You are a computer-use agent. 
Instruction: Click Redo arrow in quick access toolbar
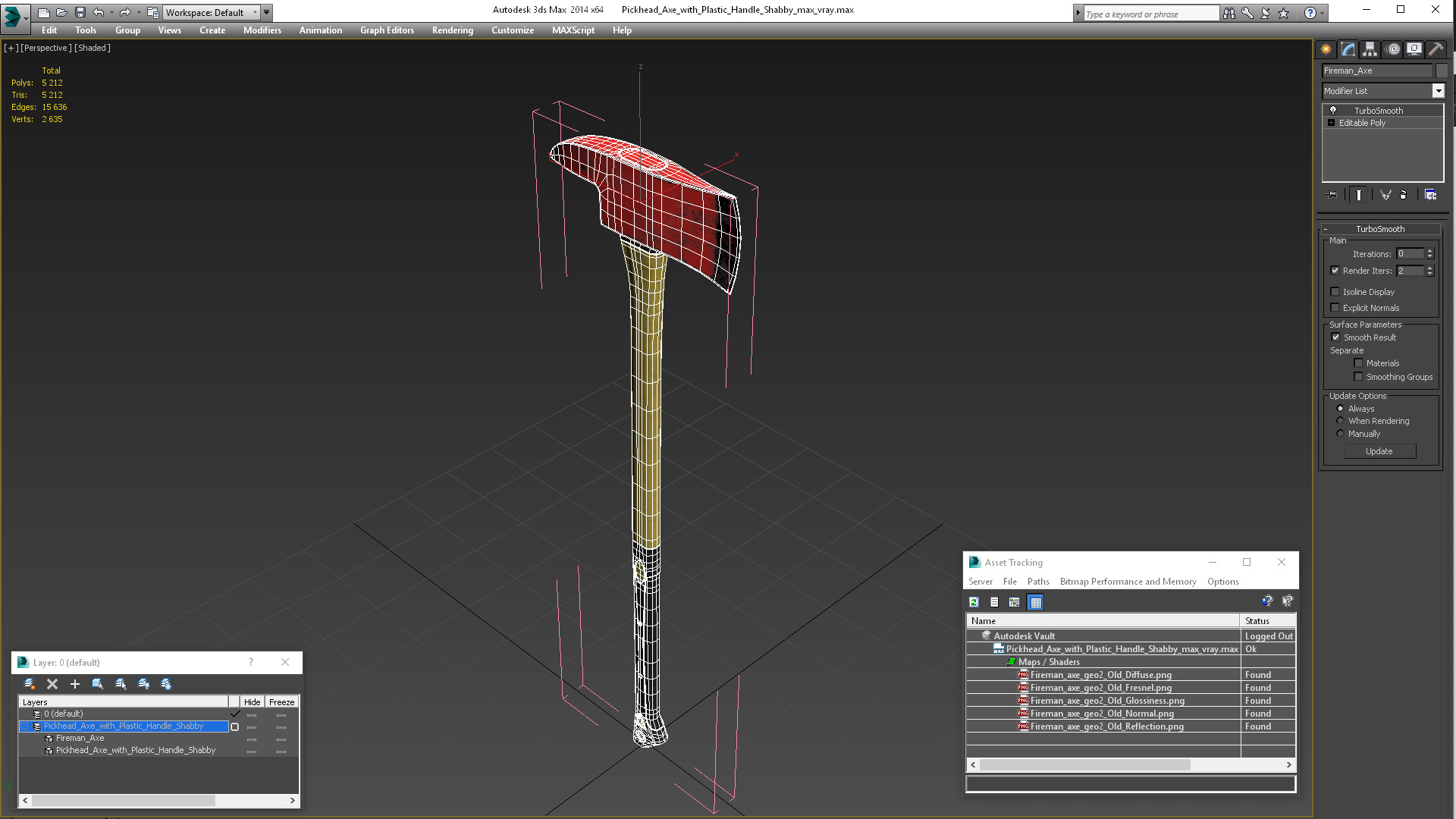[x=125, y=12]
